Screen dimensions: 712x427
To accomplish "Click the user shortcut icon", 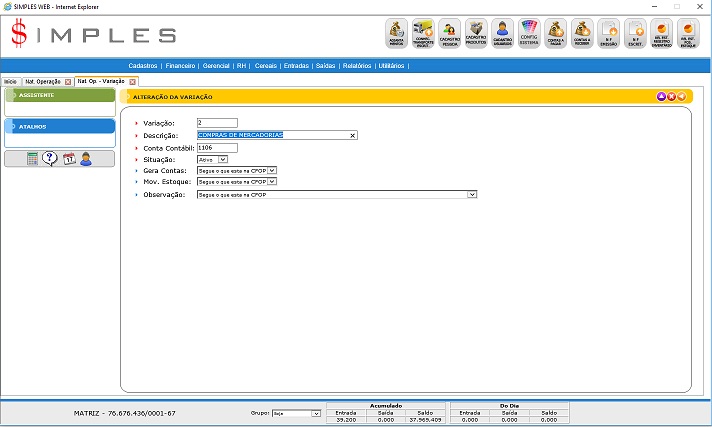I will click(86, 158).
